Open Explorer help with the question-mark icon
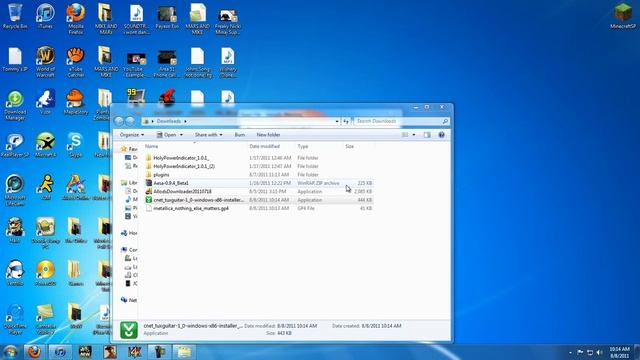640x360 pixels. tap(441, 135)
